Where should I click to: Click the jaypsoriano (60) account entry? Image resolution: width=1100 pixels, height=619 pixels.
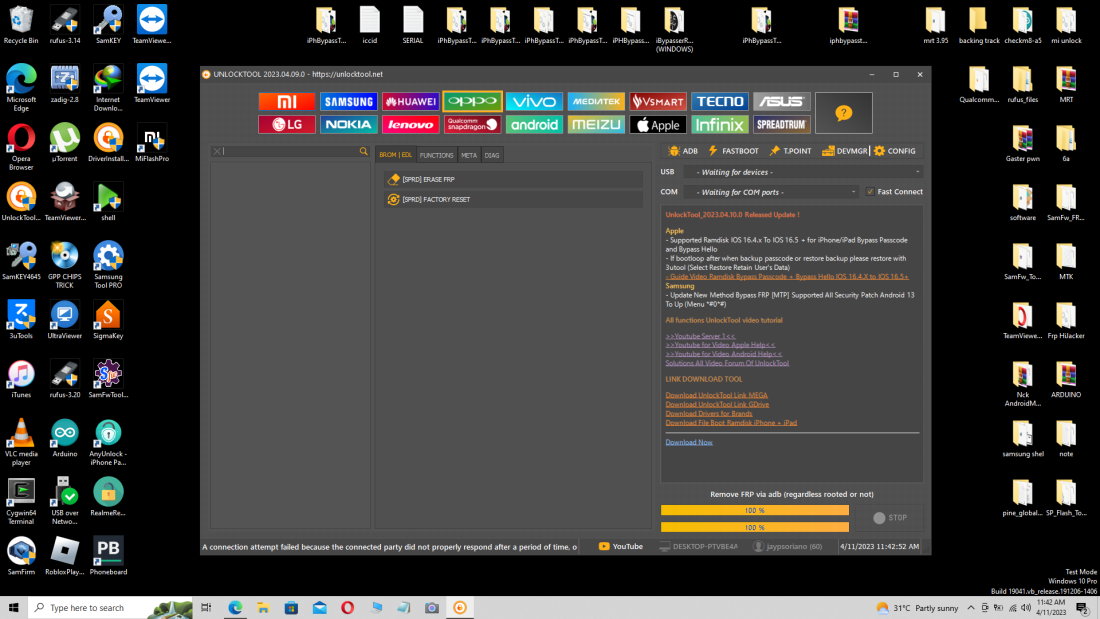pyautogui.click(x=787, y=546)
